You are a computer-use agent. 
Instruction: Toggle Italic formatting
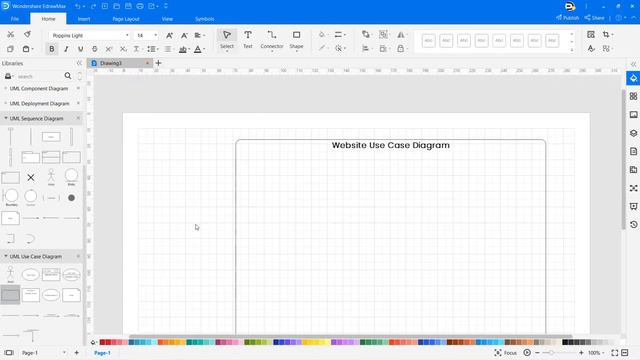[66, 49]
